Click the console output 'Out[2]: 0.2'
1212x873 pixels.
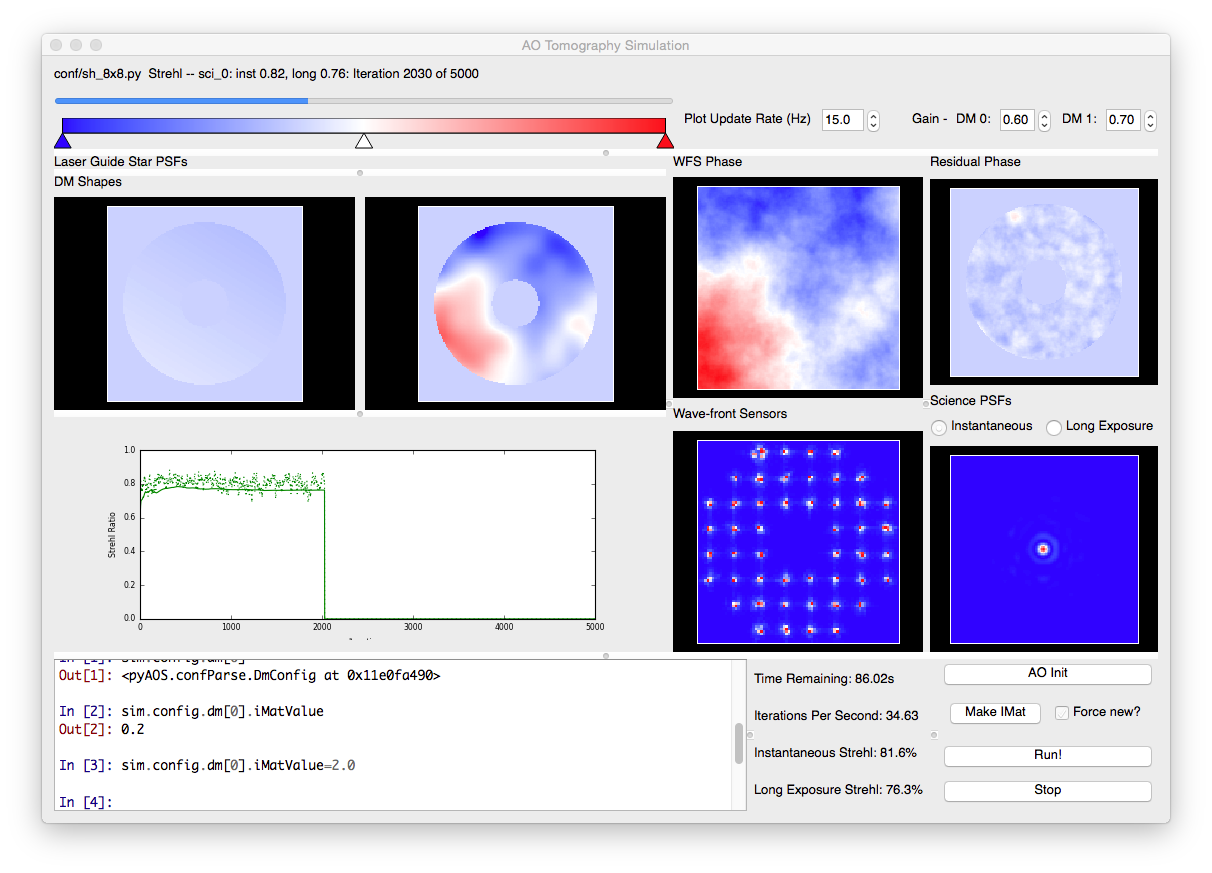[x=101, y=729]
